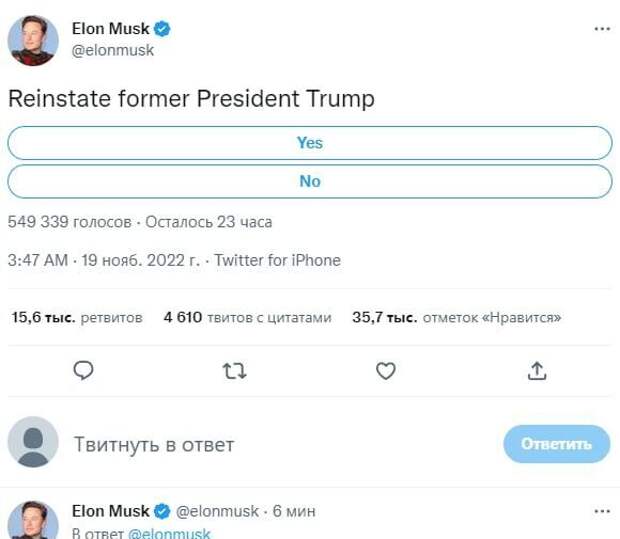Image resolution: width=620 pixels, height=539 pixels.
Task: View the 15,6 тыс. ретвитов list
Action: pyautogui.click(x=77, y=318)
